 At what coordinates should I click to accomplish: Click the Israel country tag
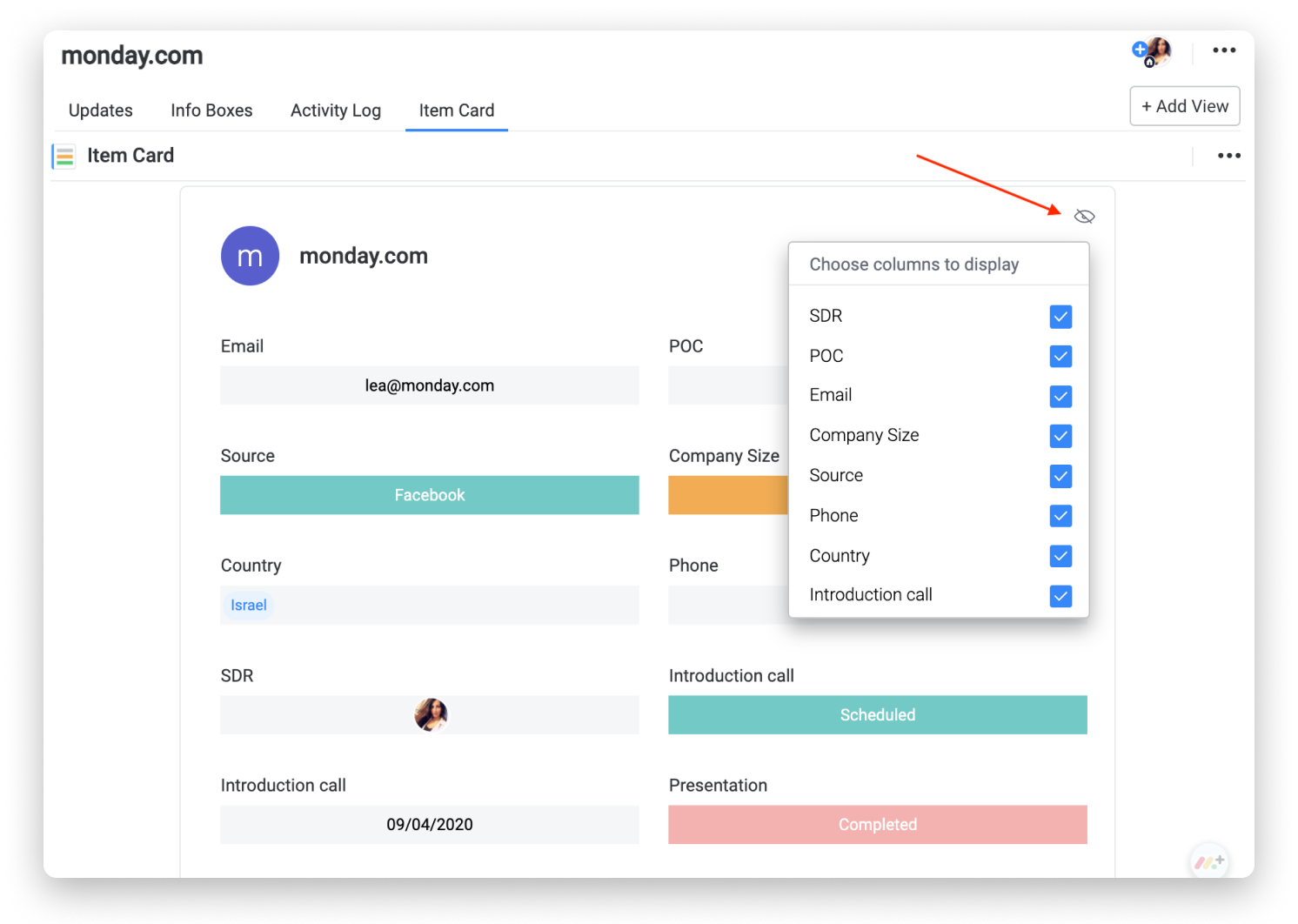coord(249,606)
